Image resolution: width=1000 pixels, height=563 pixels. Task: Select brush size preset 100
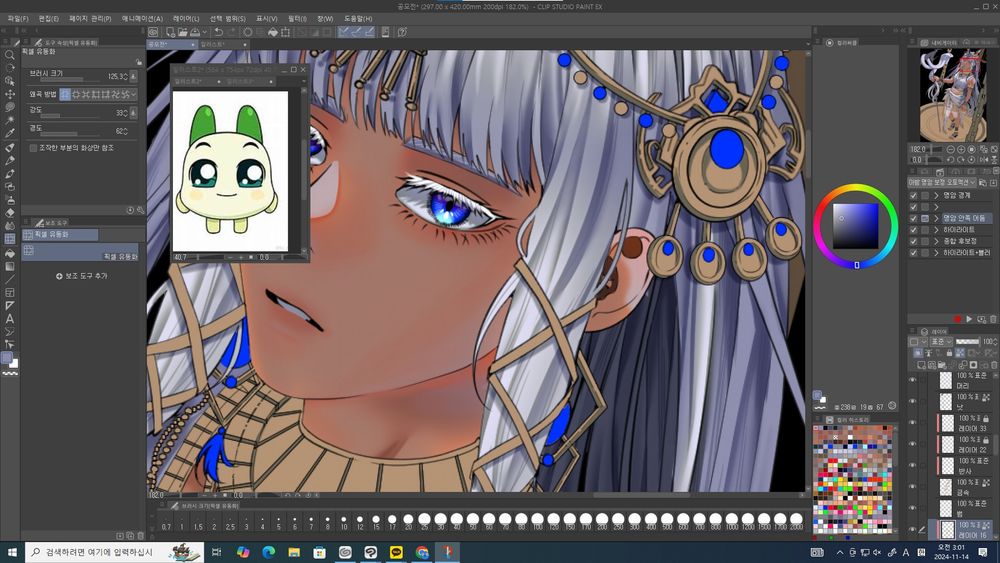click(x=538, y=522)
